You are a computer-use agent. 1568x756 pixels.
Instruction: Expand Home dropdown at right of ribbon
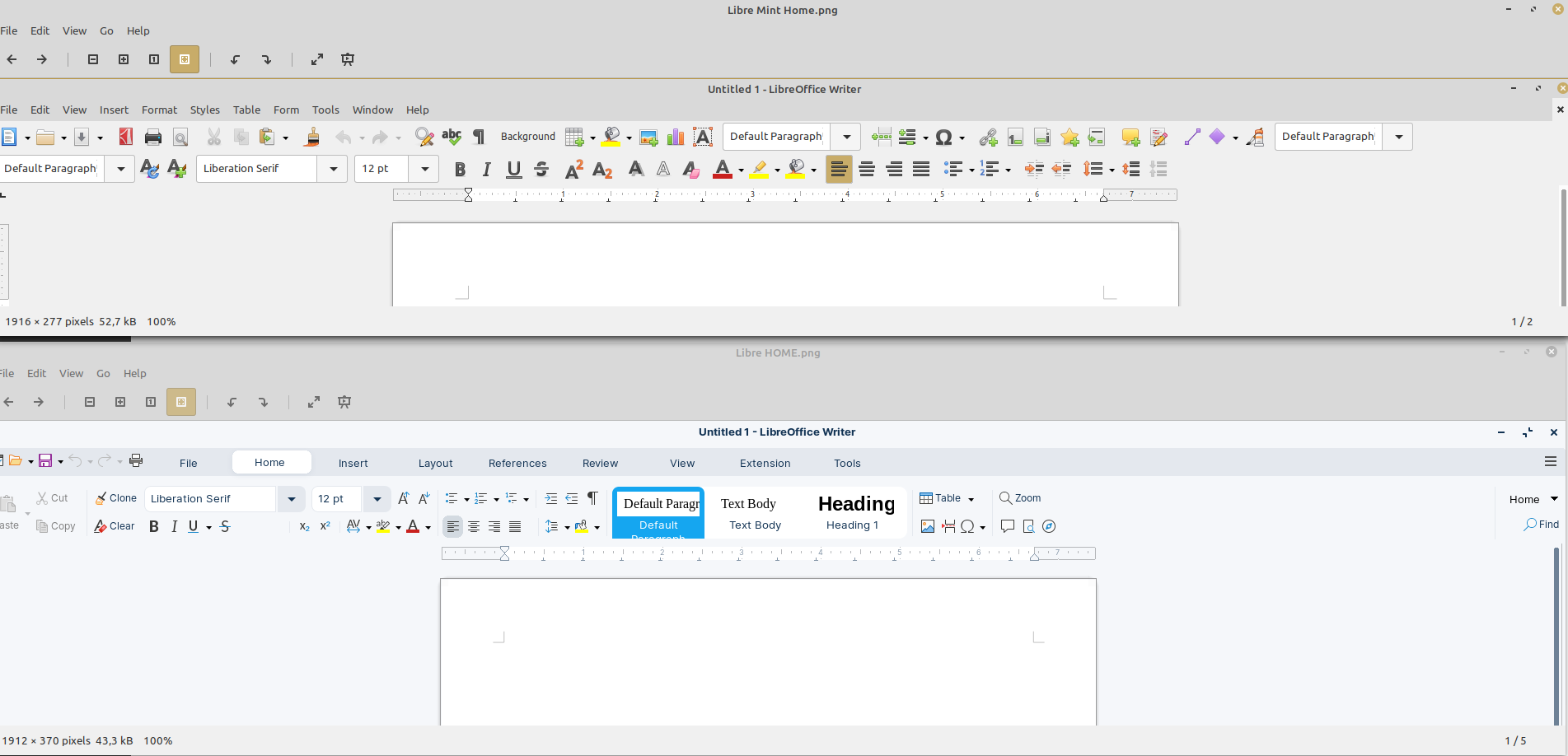[1554, 499]
